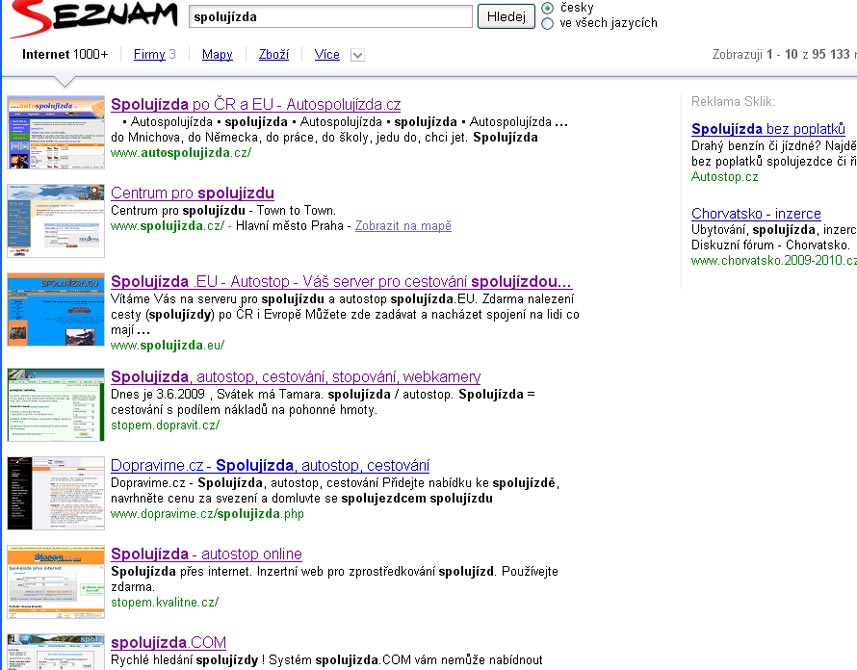The height and width of the screenshot is (670, 857).
Task: Open the Zboží tab
Action: (x=274, y=55)
